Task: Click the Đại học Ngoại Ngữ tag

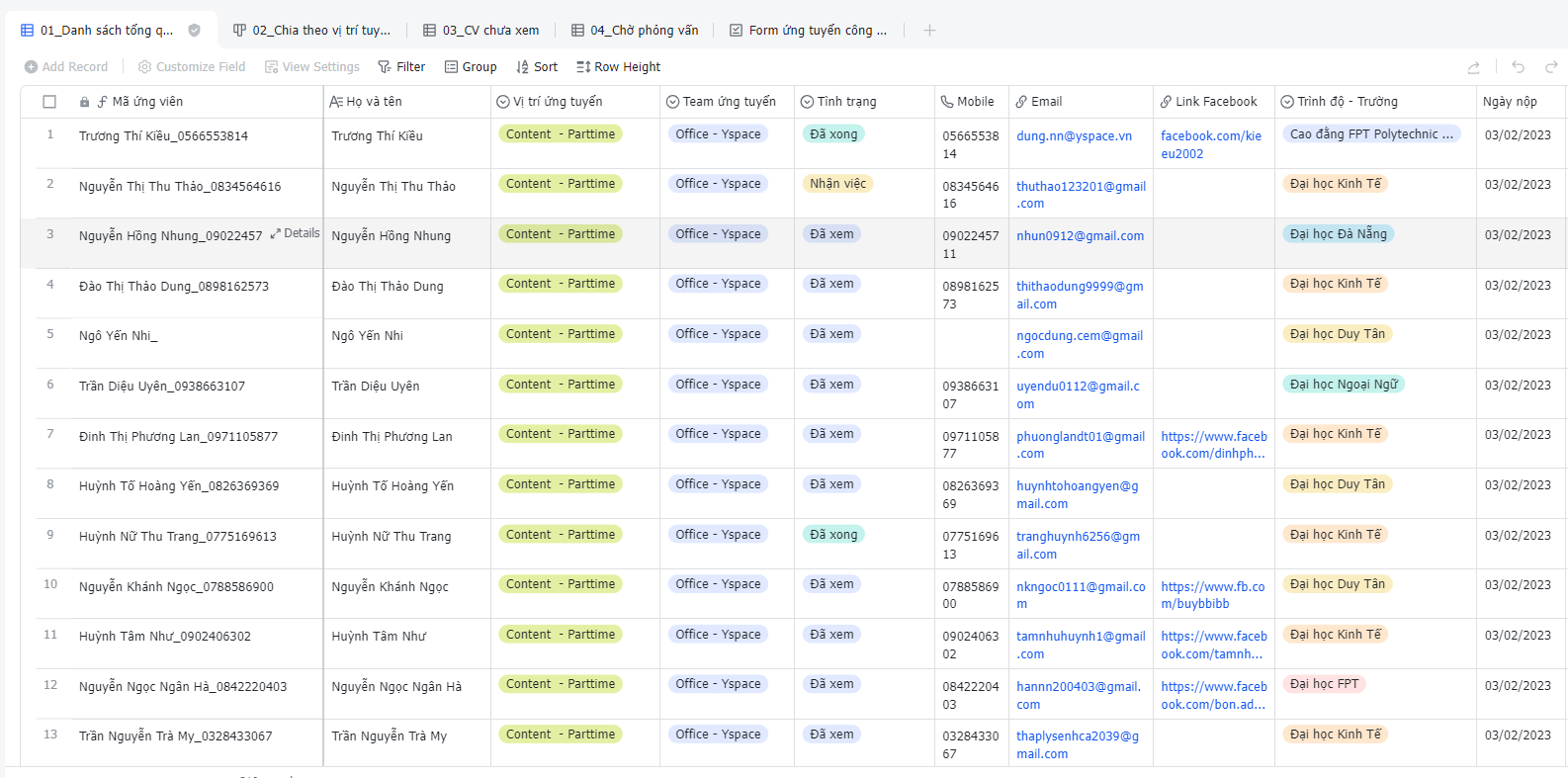Action: click(1344, 385)
